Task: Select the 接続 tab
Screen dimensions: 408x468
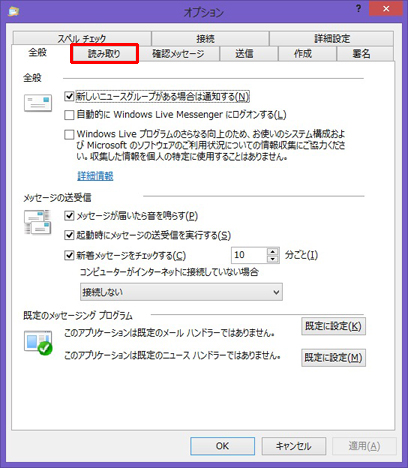Action: coord(210,38)
